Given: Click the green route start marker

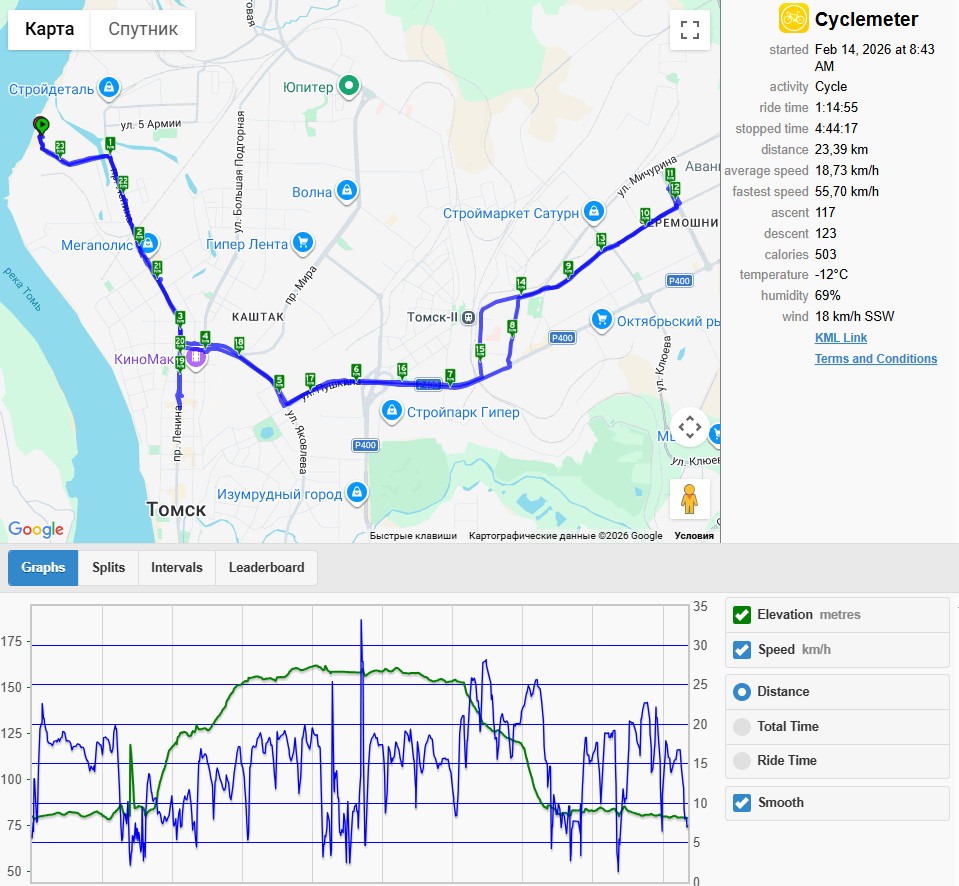Looking at the screenshot, I should (42, 125).
